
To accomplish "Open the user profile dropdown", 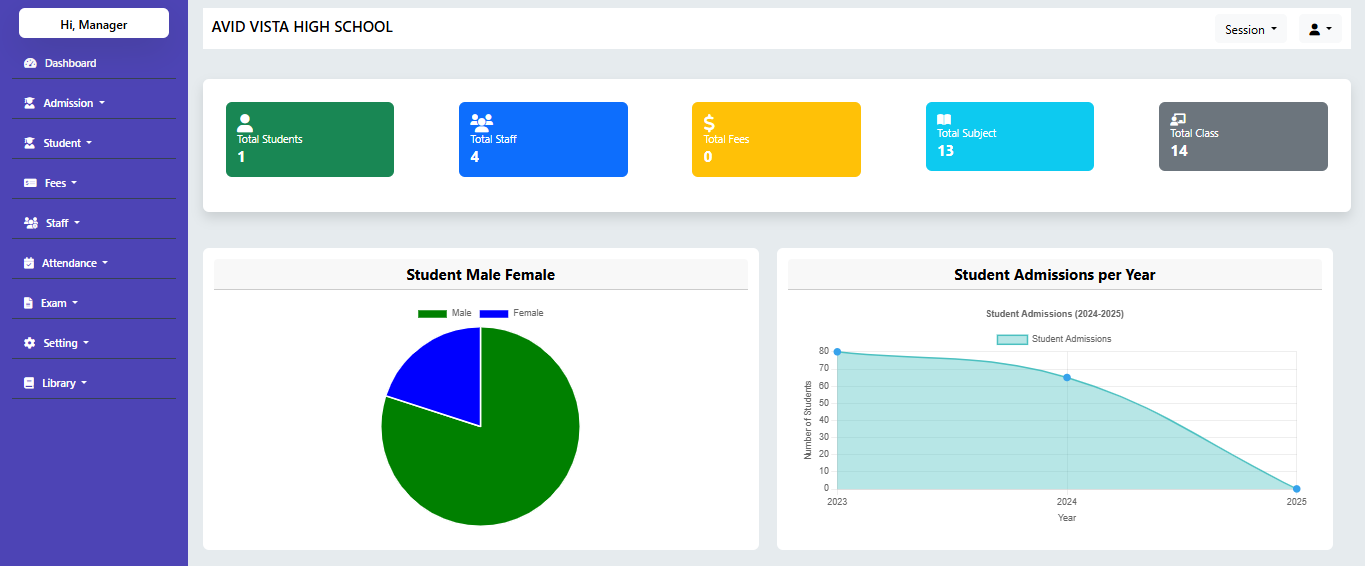I will coord(1319,30).
